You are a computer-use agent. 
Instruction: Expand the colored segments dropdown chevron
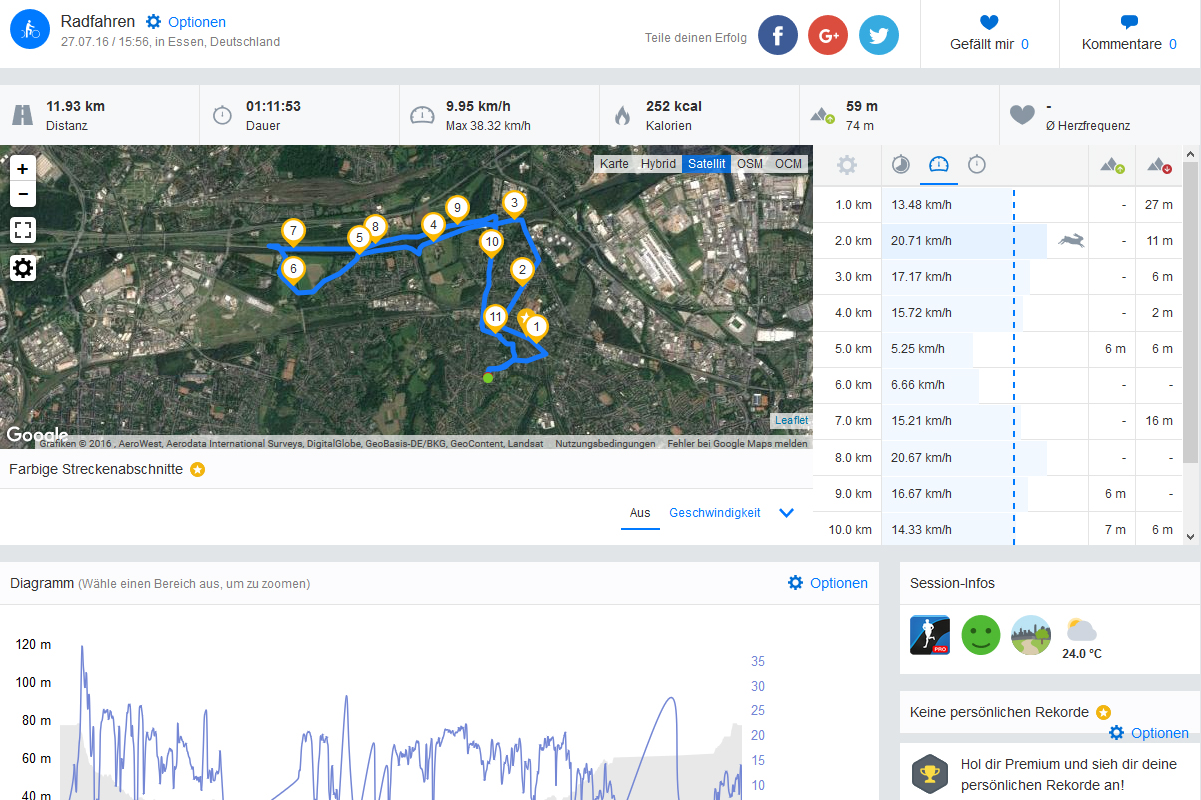(x=786, y=513)
